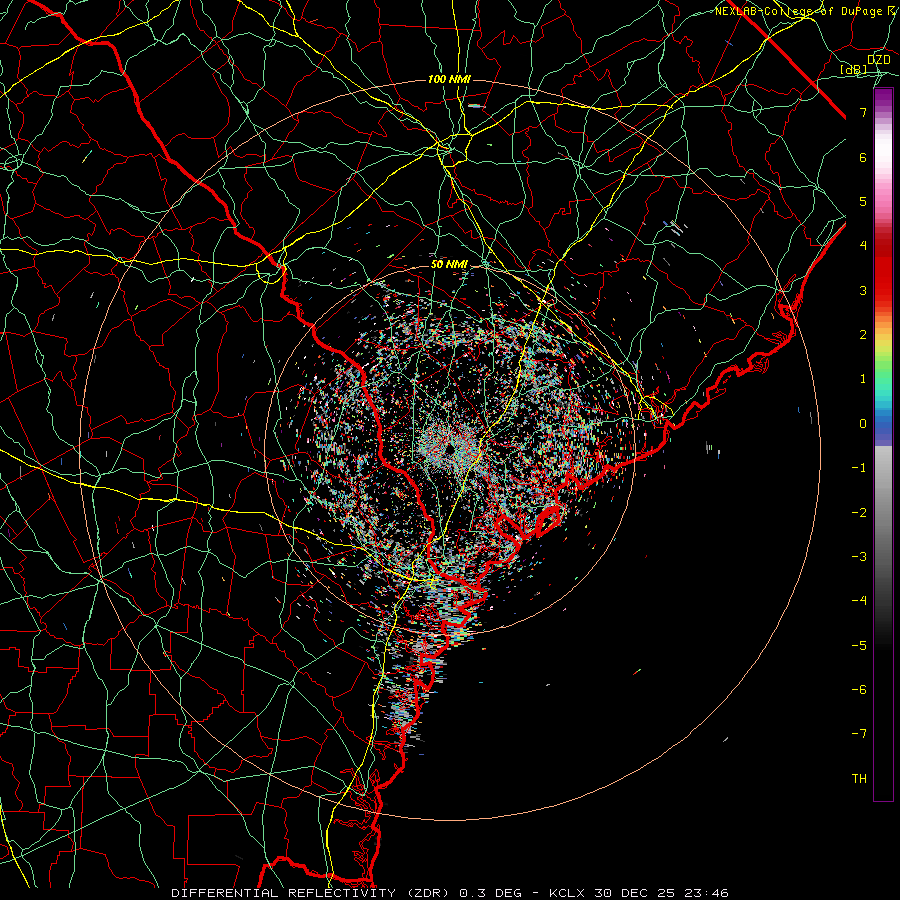Click the "0" tick label on the color scale
900x900 pixels.
(x=863, y=424)
